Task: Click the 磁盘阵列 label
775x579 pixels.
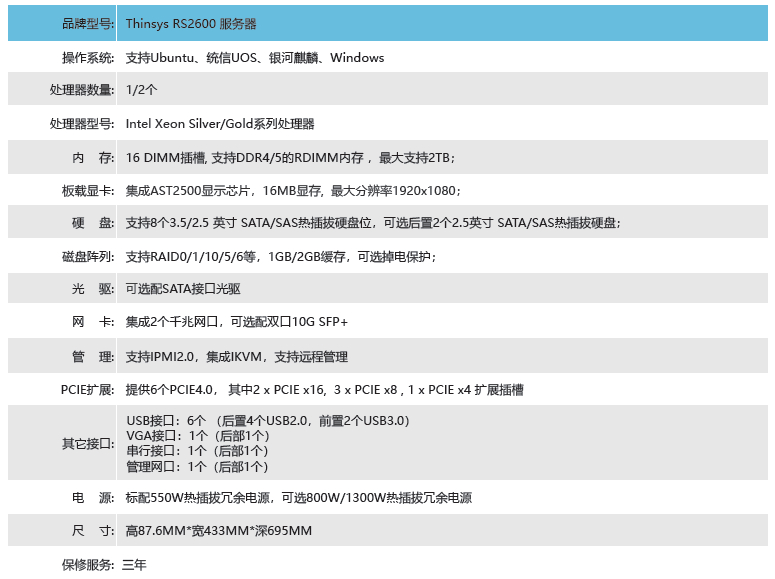Action: coord(88,257)
